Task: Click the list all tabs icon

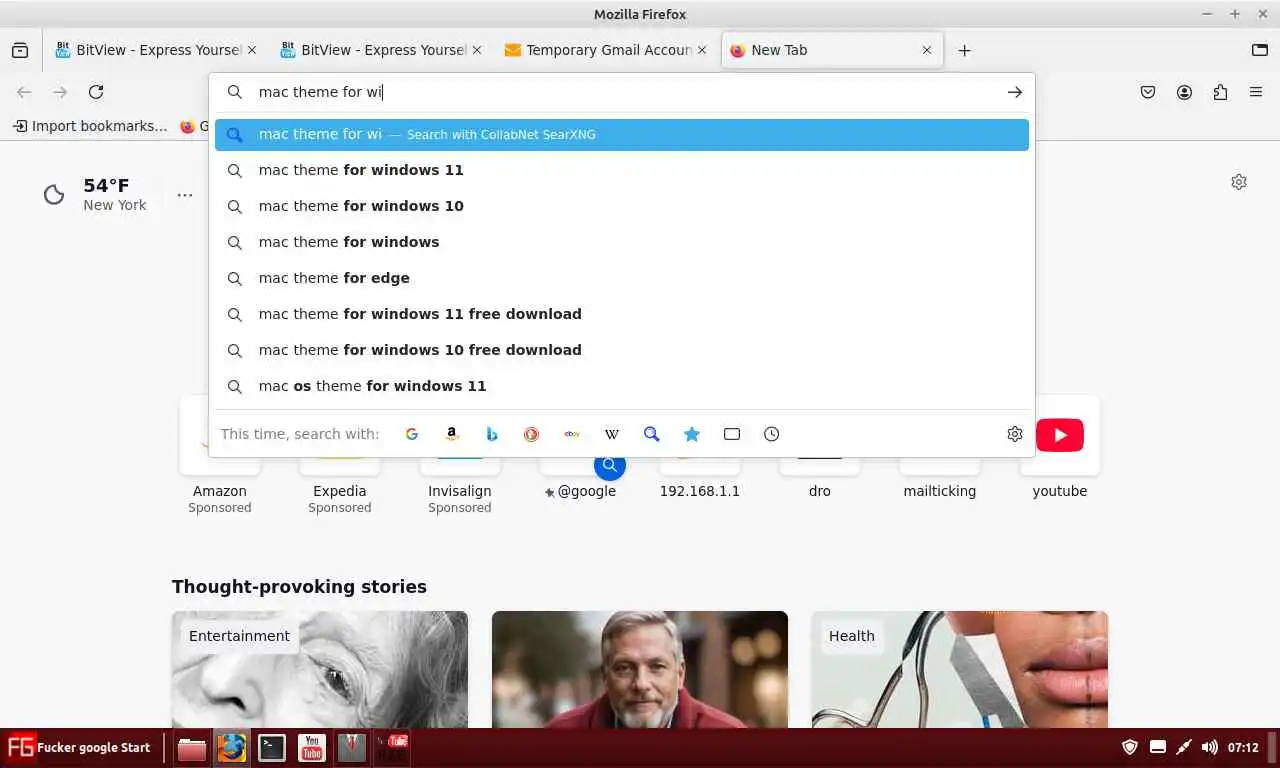Action: point(1260,50)
